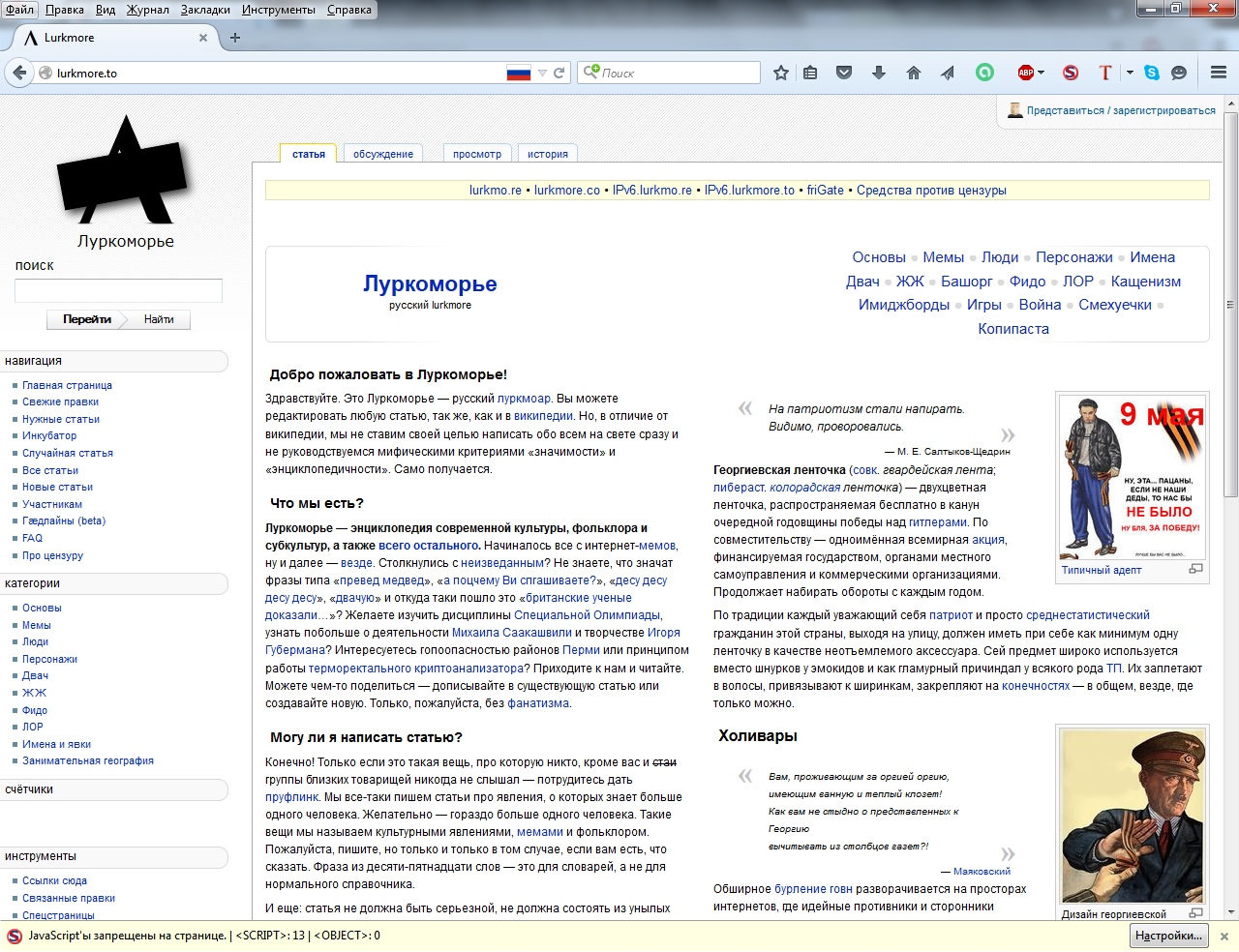Open a new tab with plus button
Screen dimensions: 1239x952
[x=235, y=38]
